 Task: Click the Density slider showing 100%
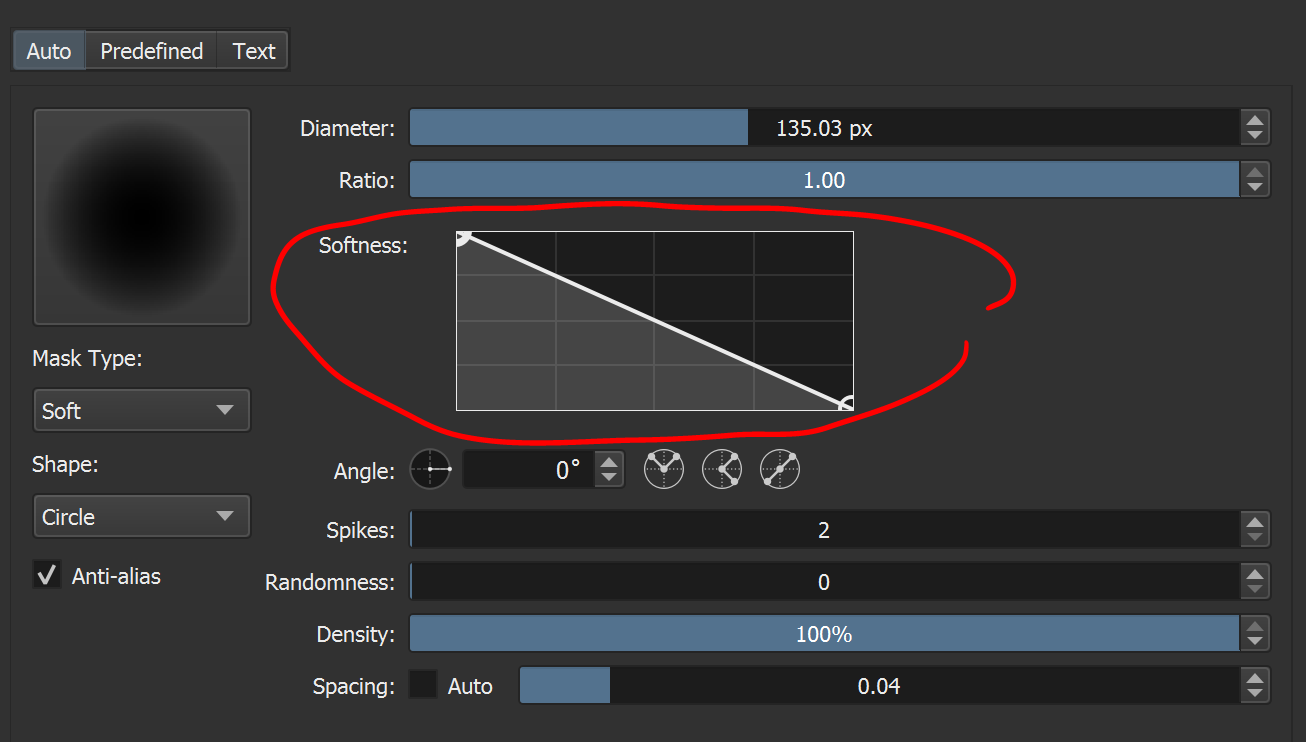[825, 634]
